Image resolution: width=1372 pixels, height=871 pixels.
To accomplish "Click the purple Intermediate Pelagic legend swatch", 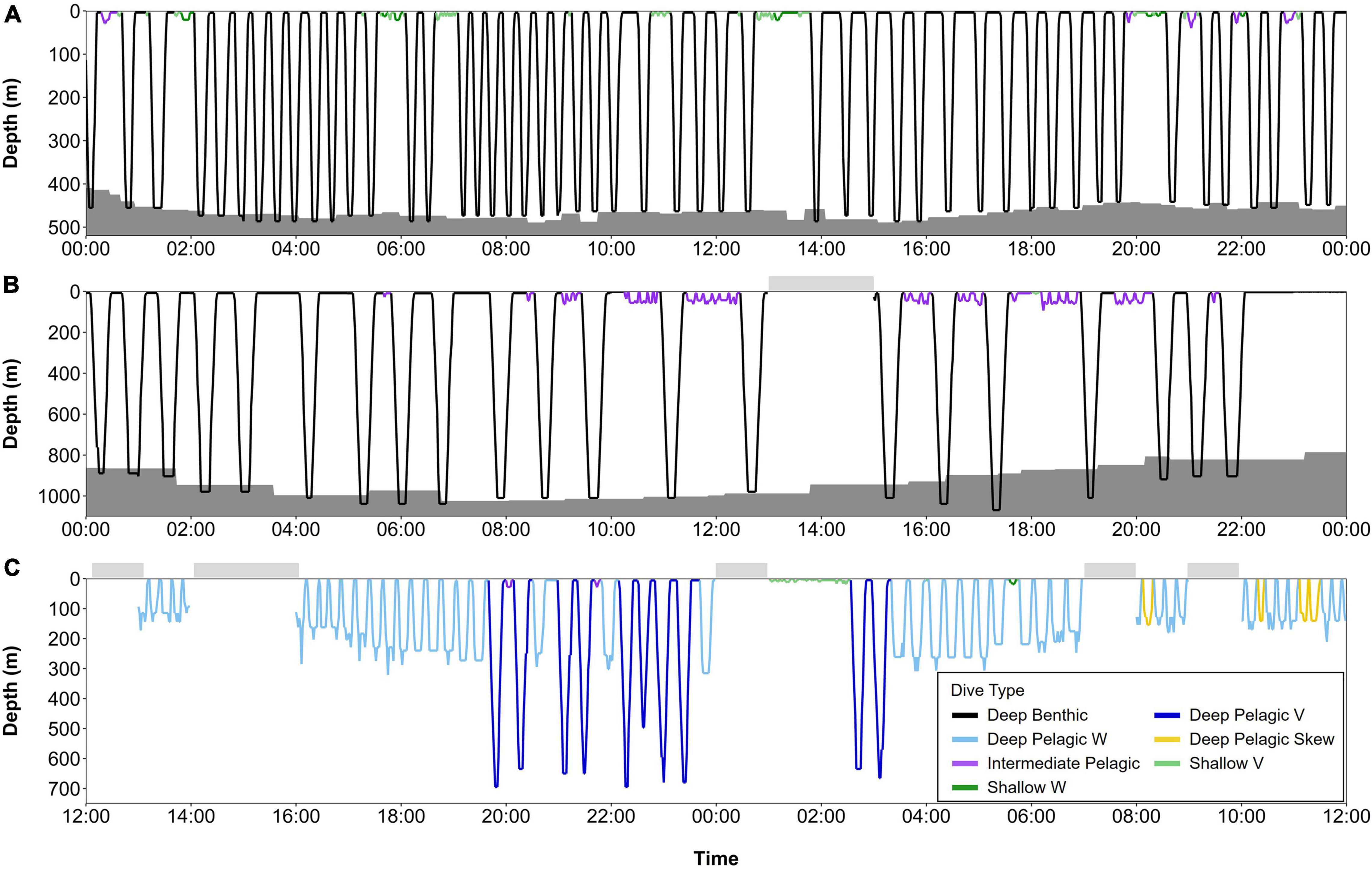I will [964, 763].
